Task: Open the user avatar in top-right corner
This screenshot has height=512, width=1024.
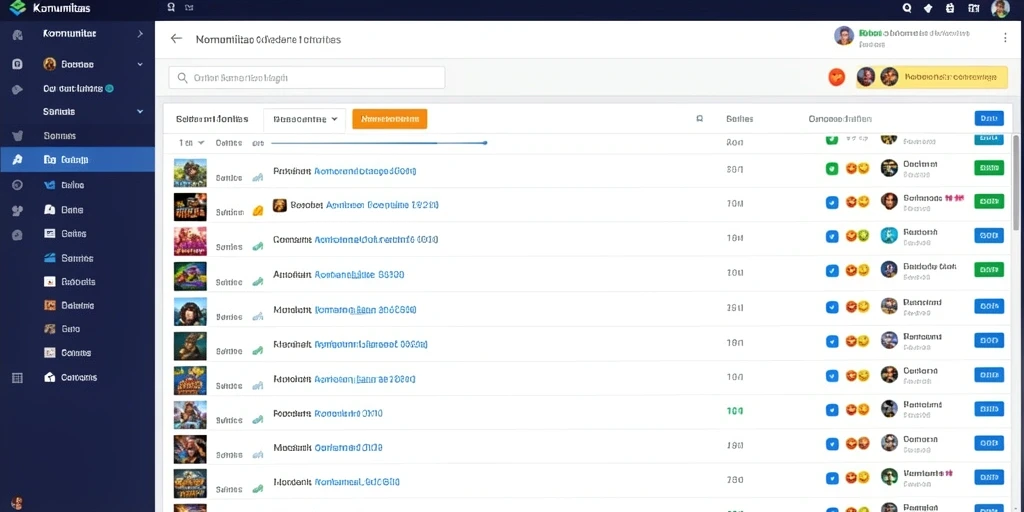Action: pos(1000,8)
